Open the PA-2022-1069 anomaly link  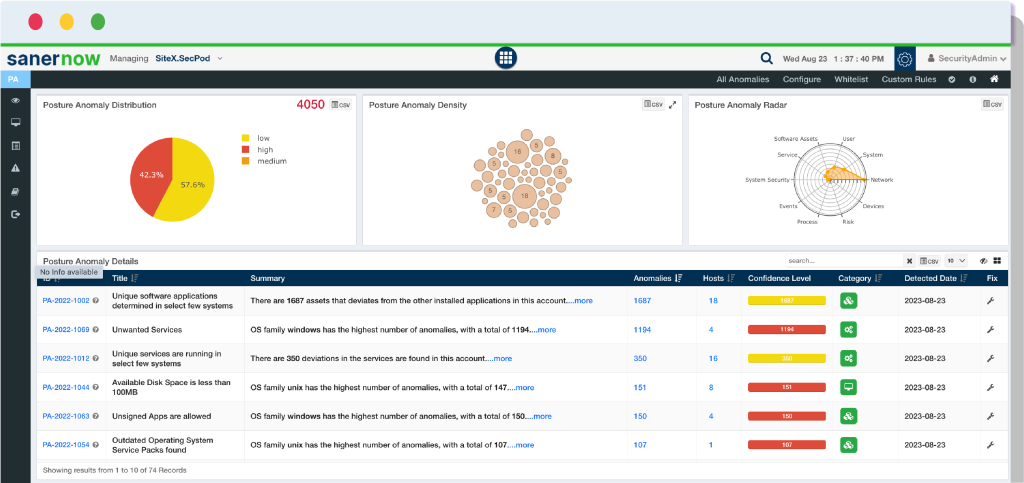coord(66,330)
